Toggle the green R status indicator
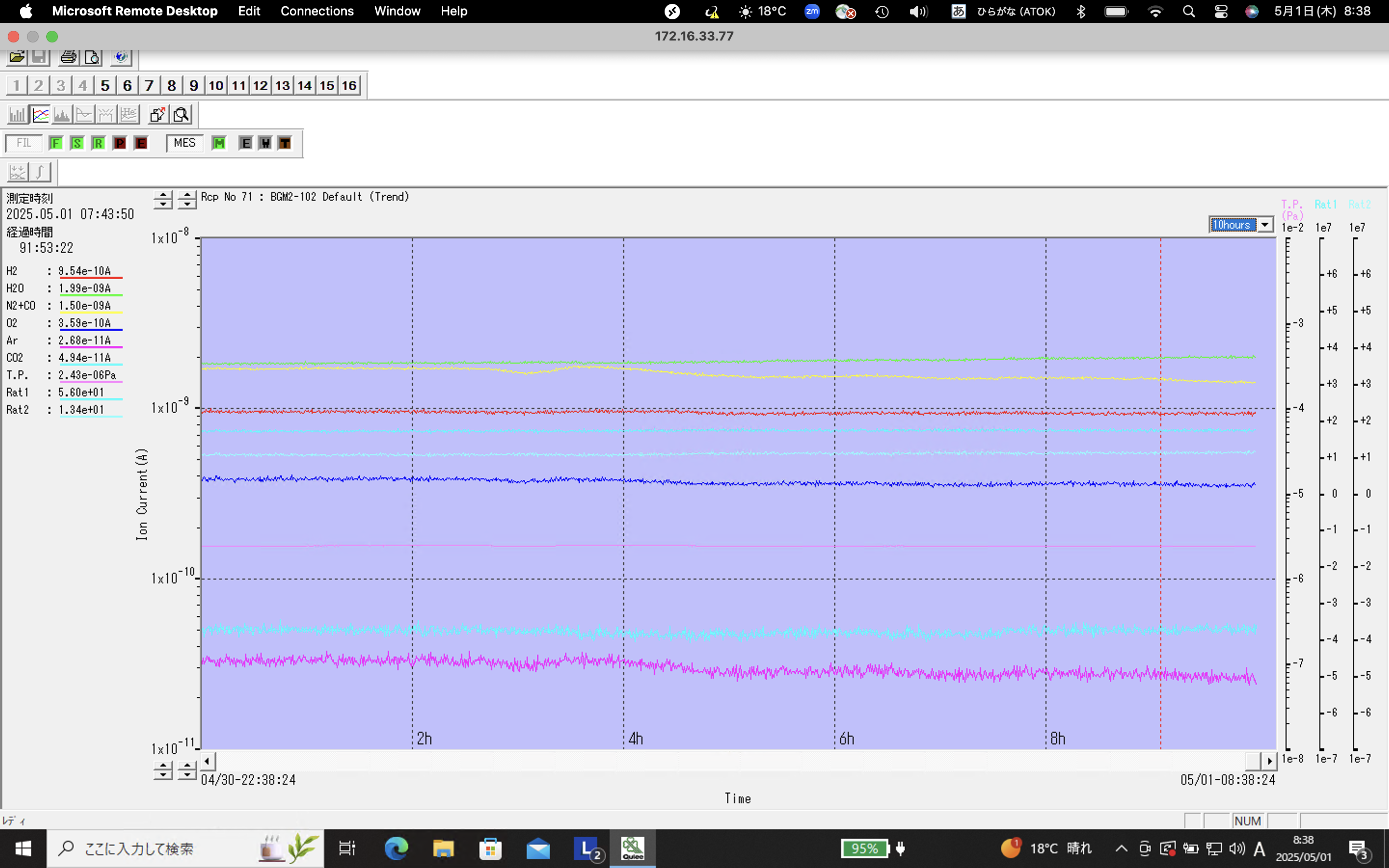The image size is (1389, 868). pyautogui.click(x=98, y=143)
